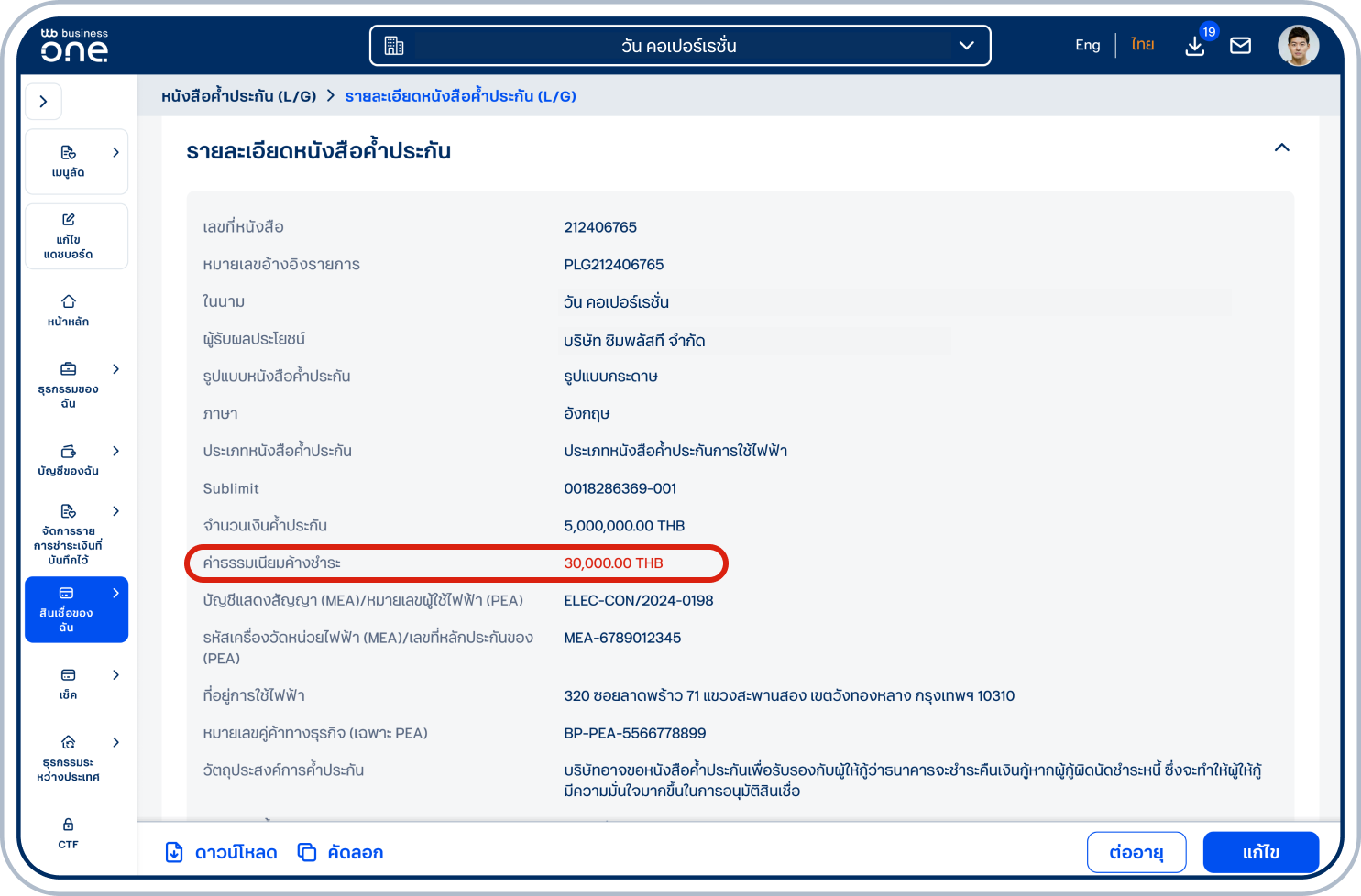The image size is (1361, 896).
Task: Open the หน้าหลัก home icon
Action: click(69, 301)
